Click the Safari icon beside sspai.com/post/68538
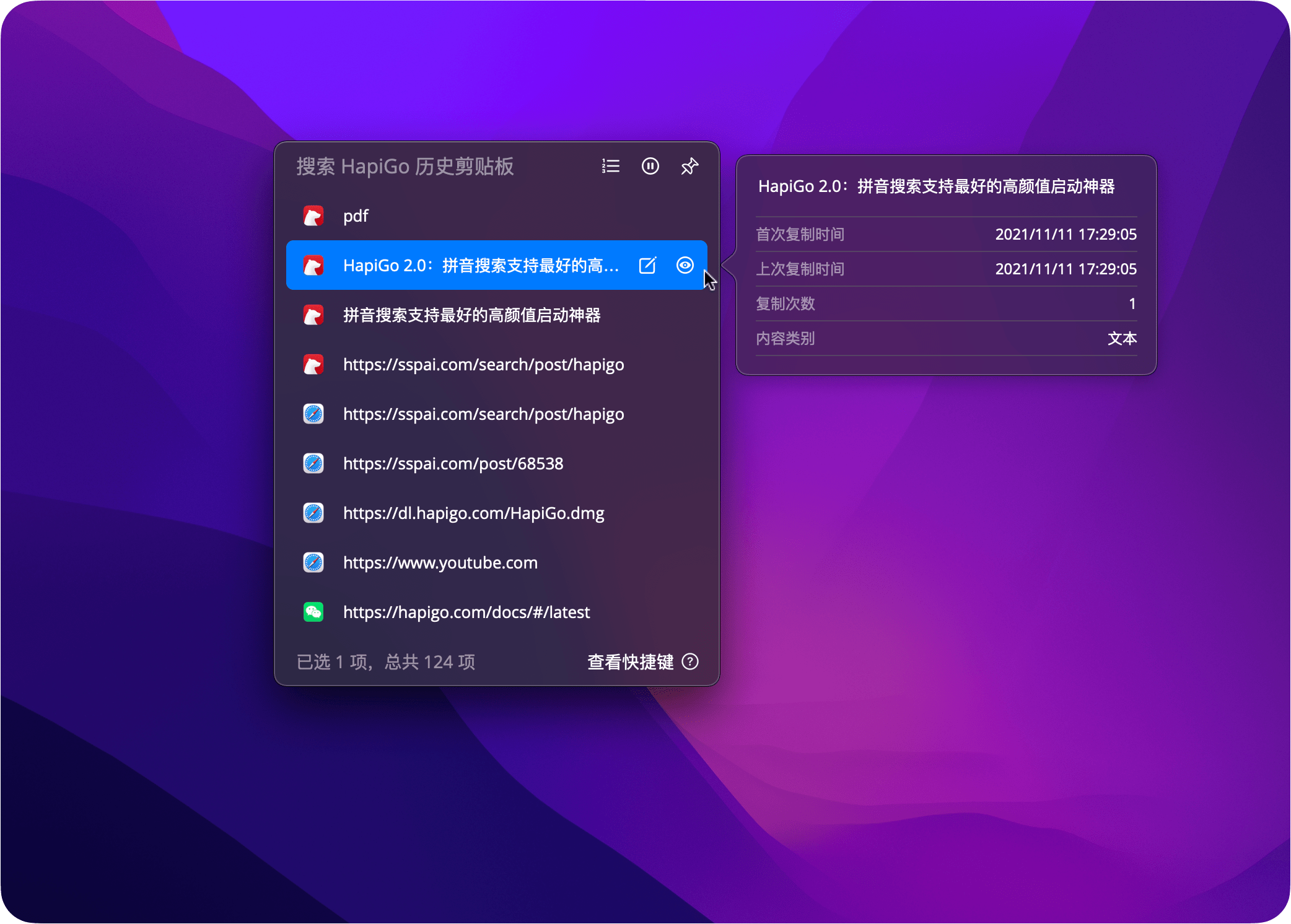Image resolution: width=1291 pixels, height=924 pixels. (x=314, y=463)
